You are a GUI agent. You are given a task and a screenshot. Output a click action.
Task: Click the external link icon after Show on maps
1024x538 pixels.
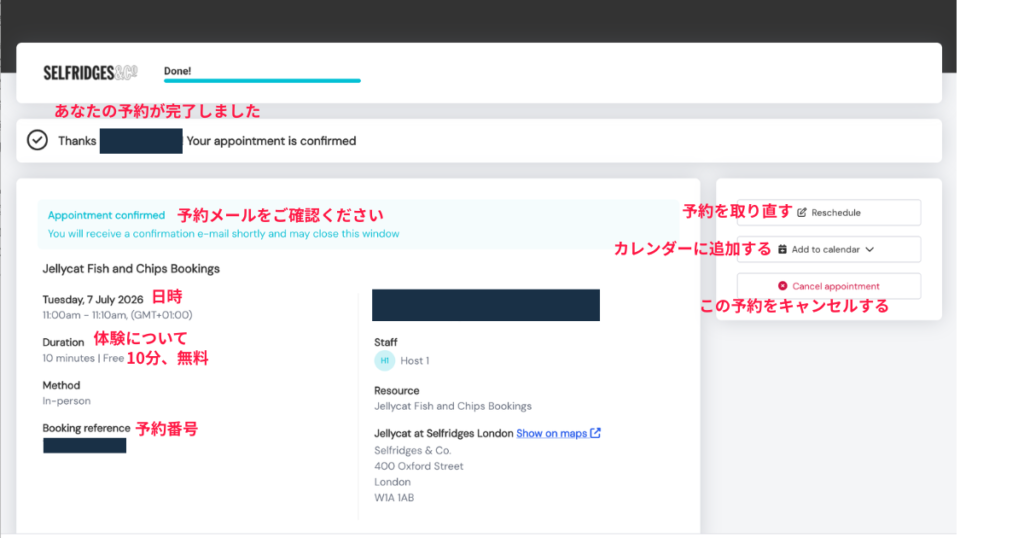[x=595, y=433]
